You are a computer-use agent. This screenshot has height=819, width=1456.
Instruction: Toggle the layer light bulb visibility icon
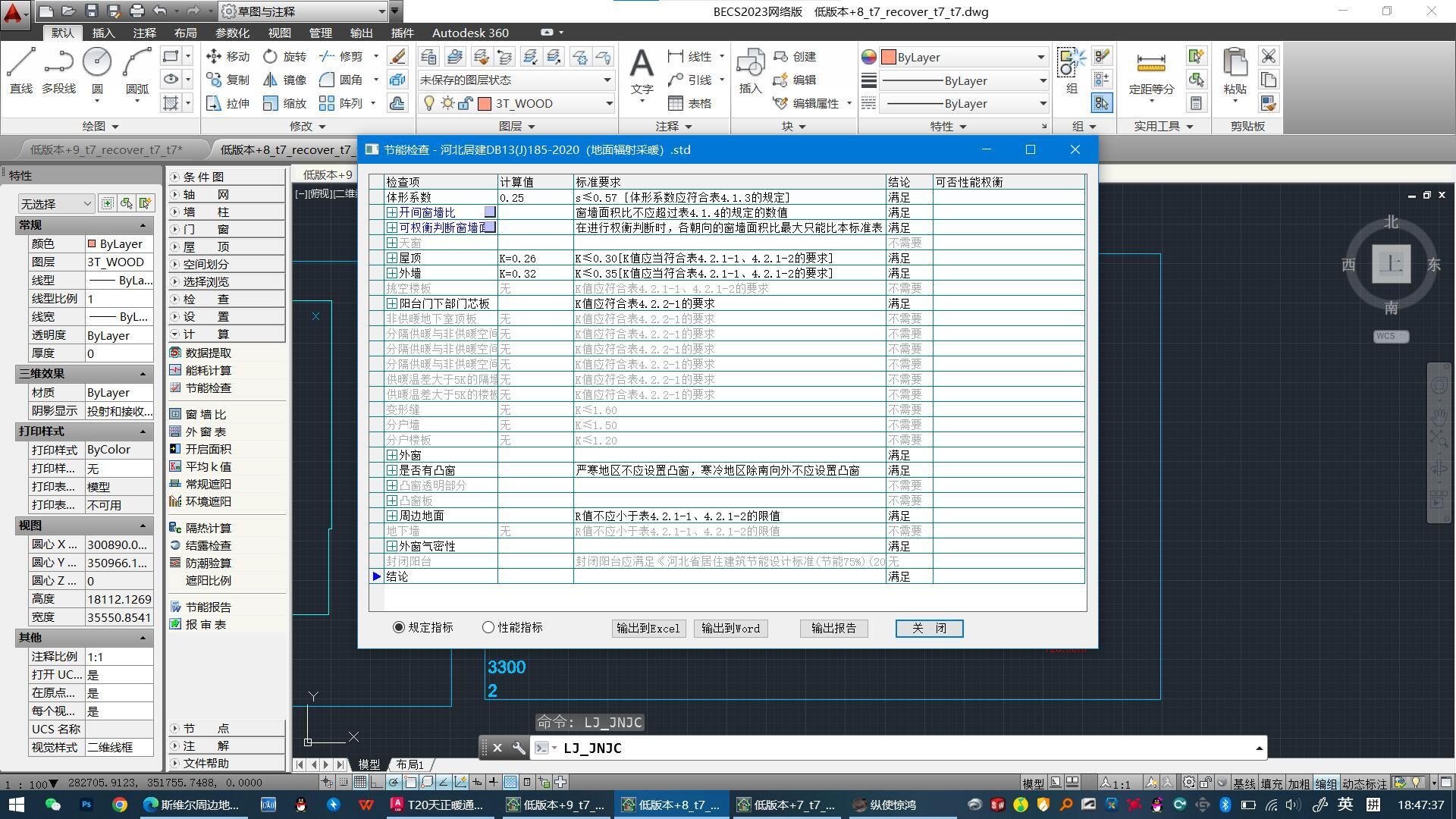pos(429,104)
